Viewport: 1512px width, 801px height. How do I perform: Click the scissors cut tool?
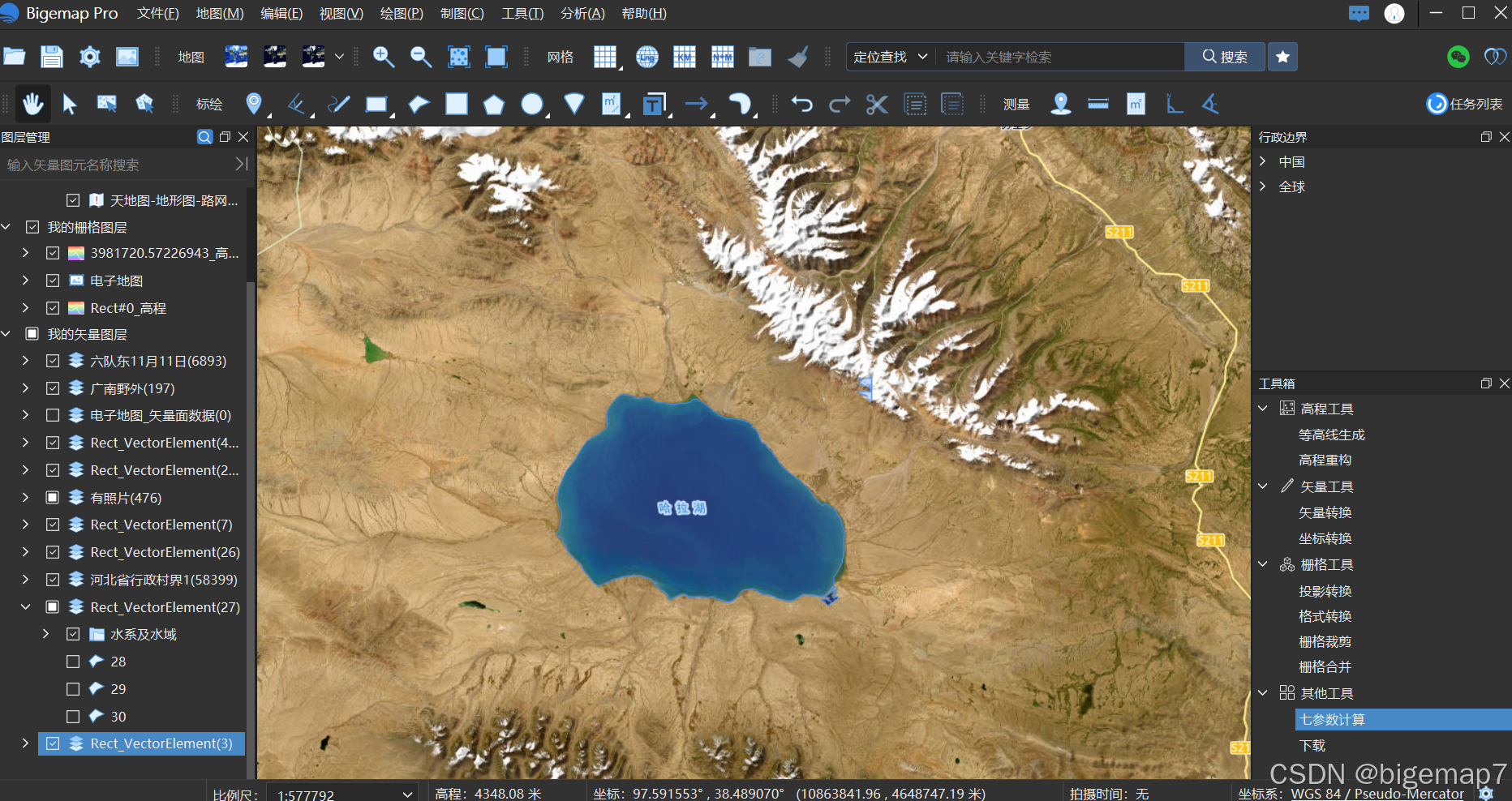(x=877, y=104)
